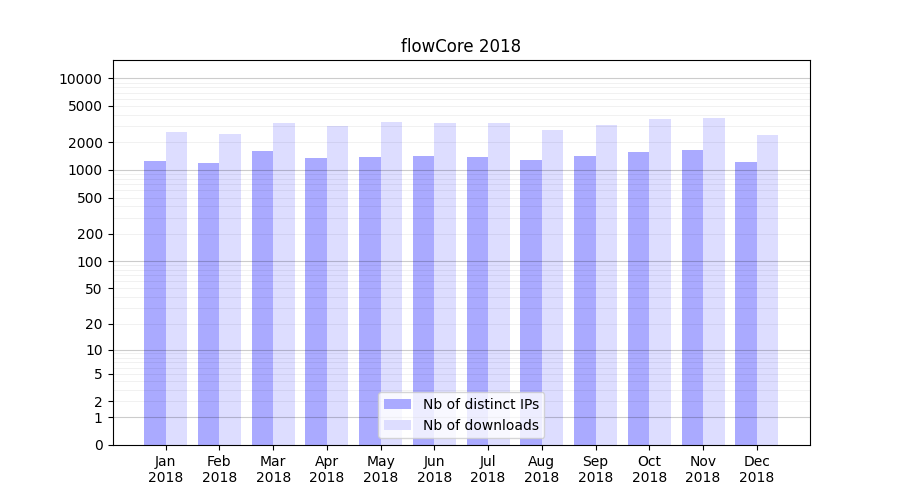
Task: Click the 'May 2018' x-axis label
Action: (380, 469)
